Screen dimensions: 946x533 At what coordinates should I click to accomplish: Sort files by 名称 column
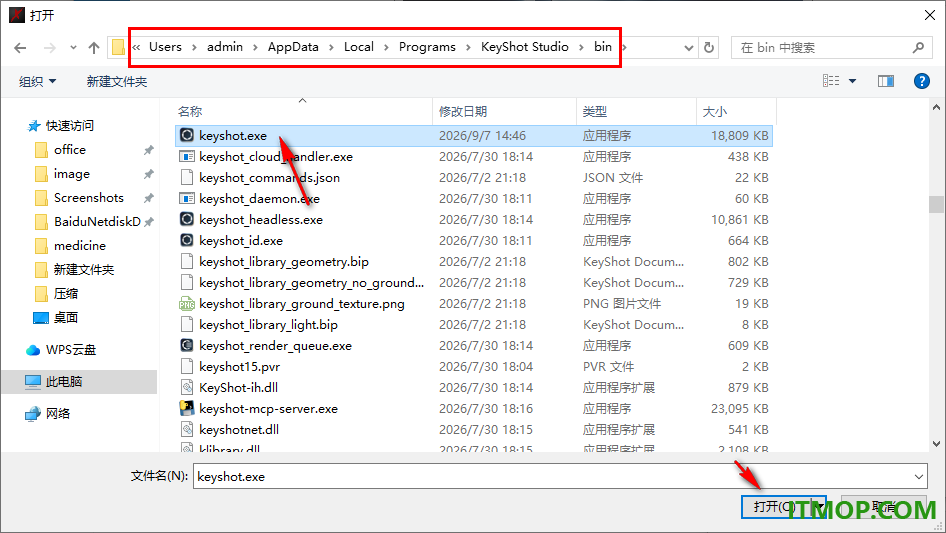304,111
